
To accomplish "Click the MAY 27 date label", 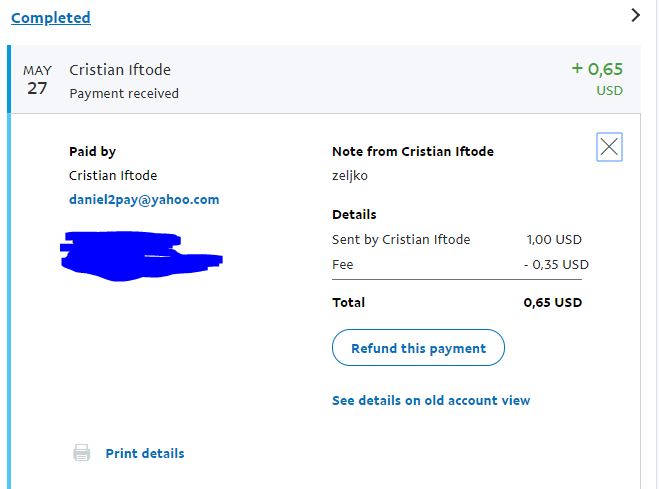I will [x=37, y=80].
